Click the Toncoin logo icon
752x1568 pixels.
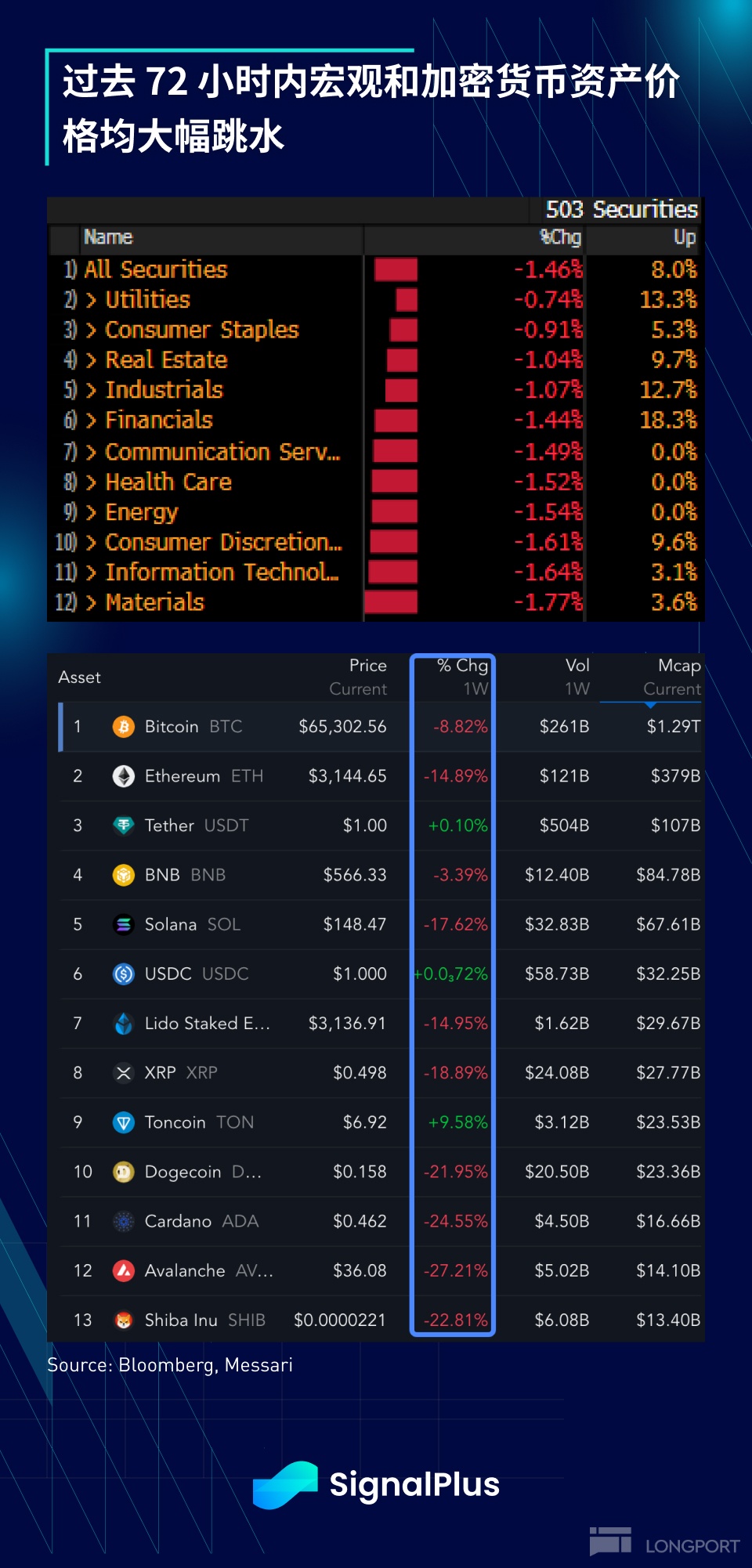tap(123, 1122)
